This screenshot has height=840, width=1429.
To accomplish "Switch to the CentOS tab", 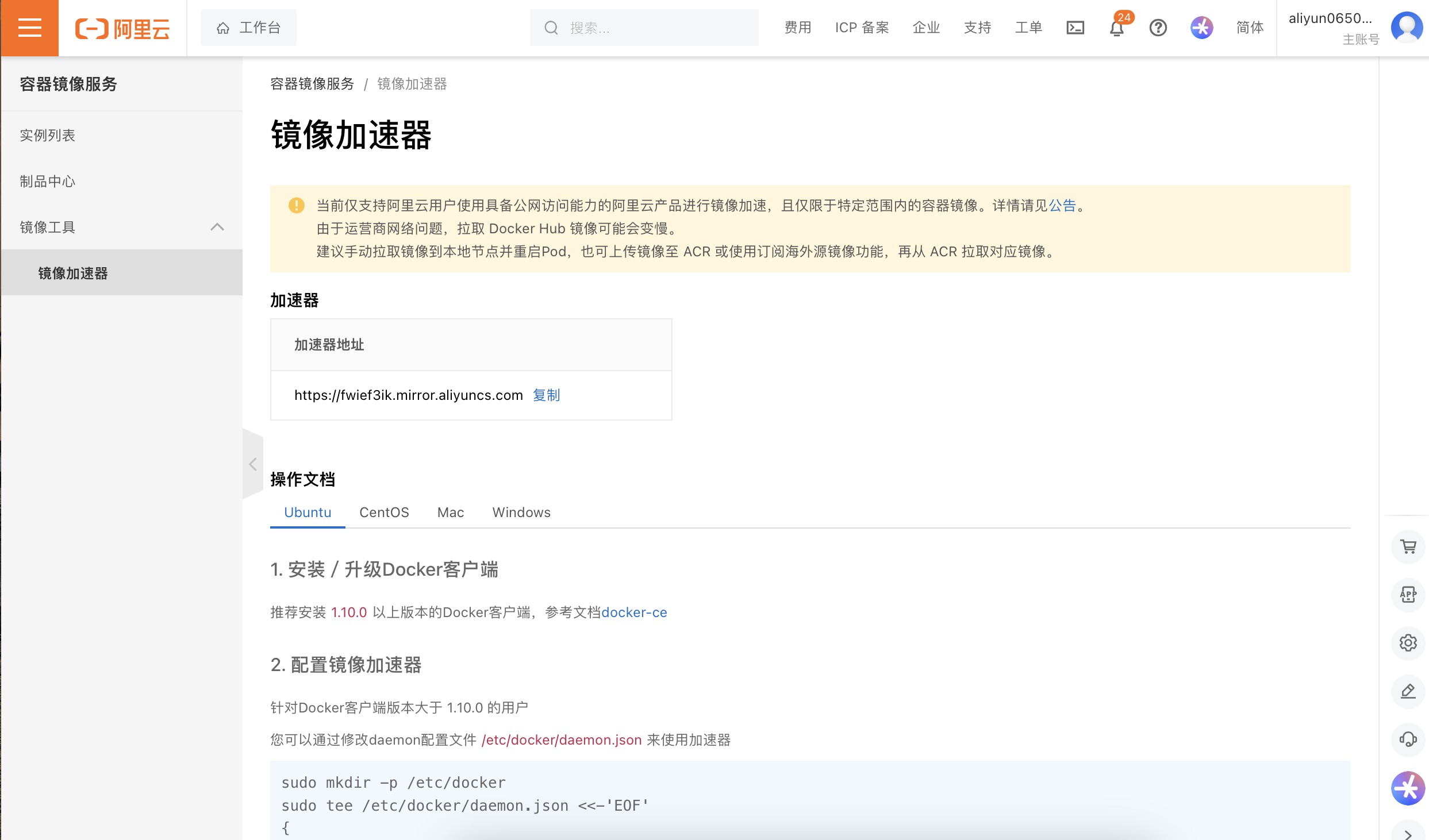I will 384,513.
